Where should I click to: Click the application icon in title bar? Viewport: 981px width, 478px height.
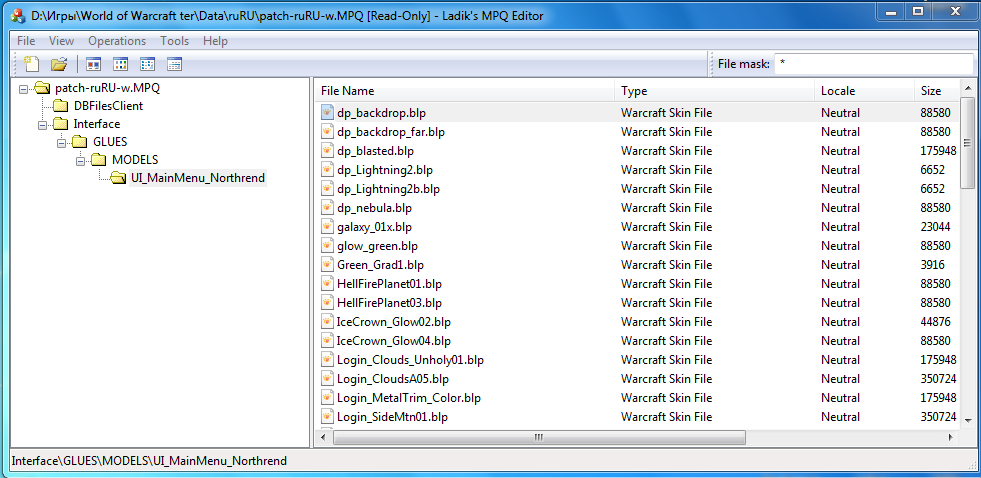(x=18, y=16)
